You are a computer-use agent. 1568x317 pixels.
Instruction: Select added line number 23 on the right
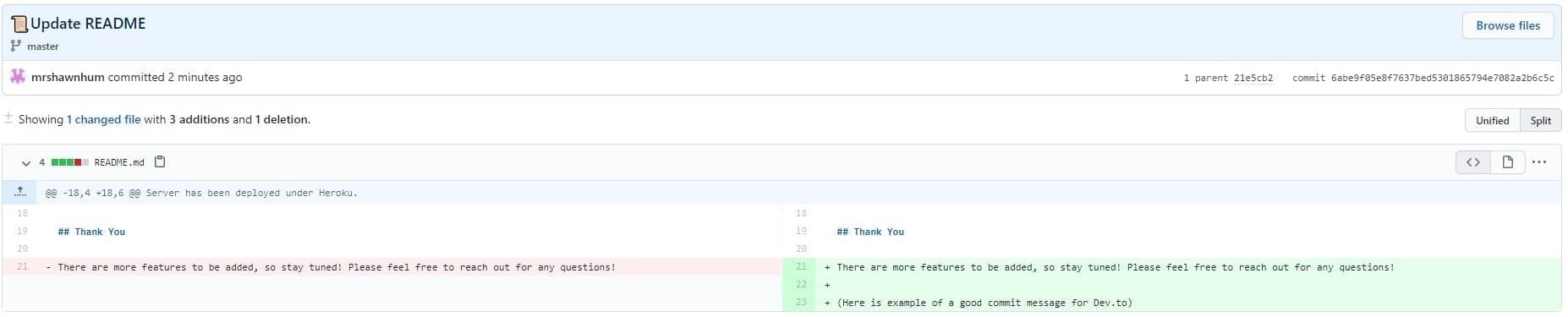(801, 302)
